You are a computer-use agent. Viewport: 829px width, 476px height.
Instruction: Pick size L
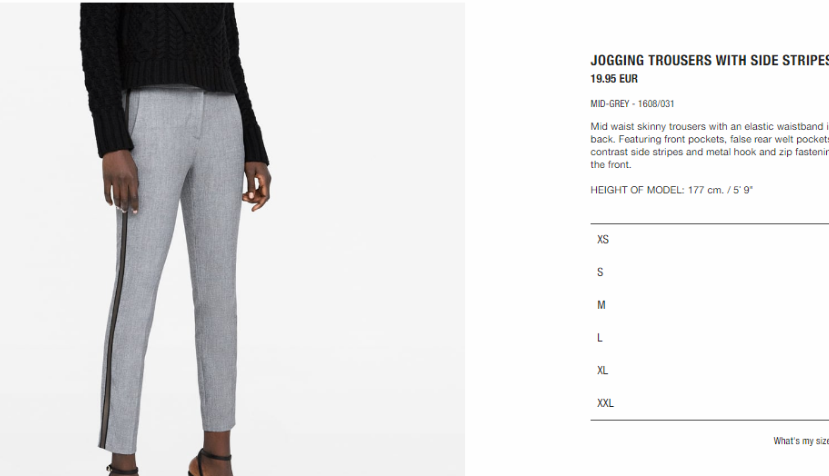tap(710, 338)
